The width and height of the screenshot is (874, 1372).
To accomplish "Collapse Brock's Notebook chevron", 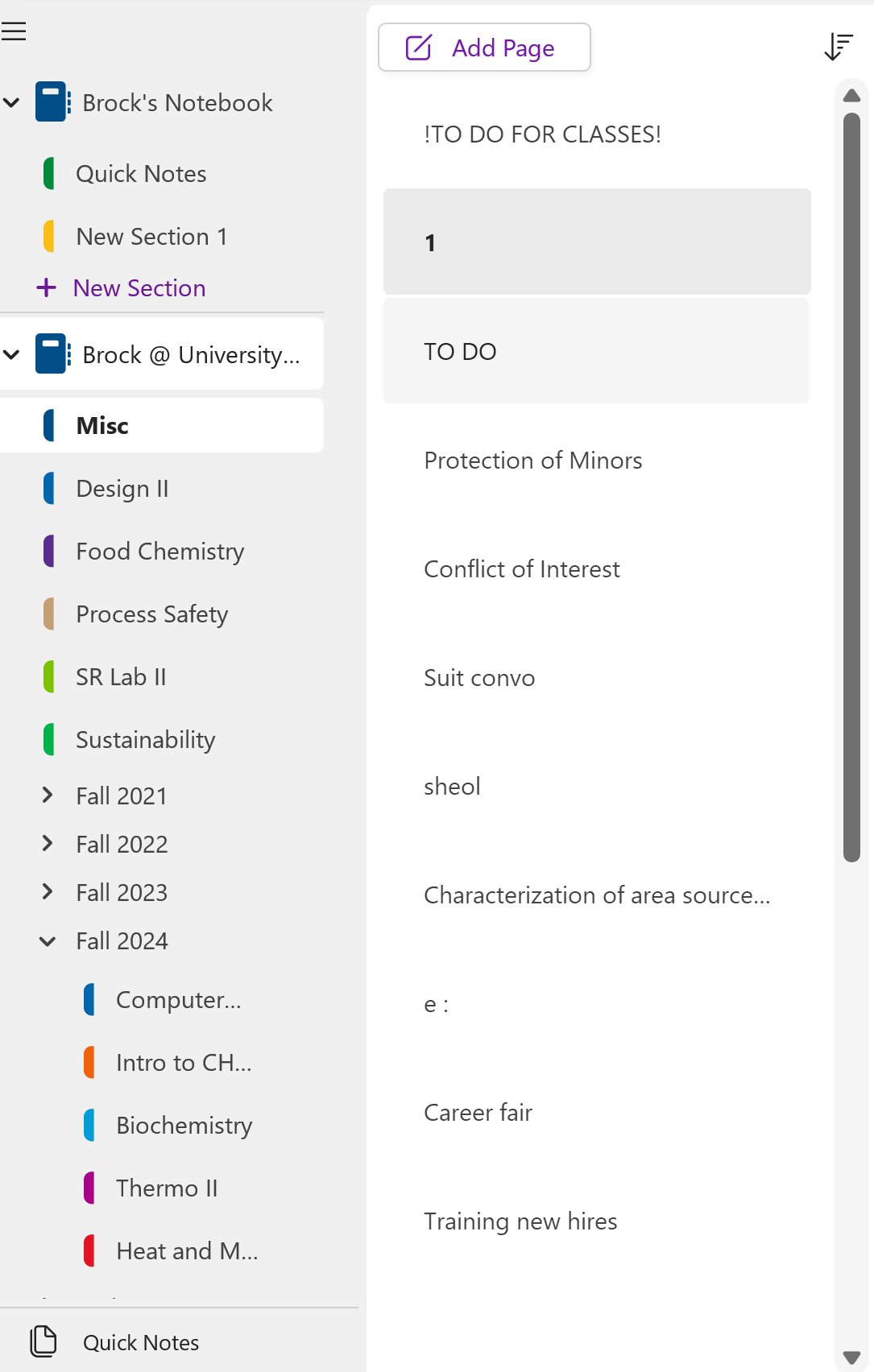I will (12, 102).
